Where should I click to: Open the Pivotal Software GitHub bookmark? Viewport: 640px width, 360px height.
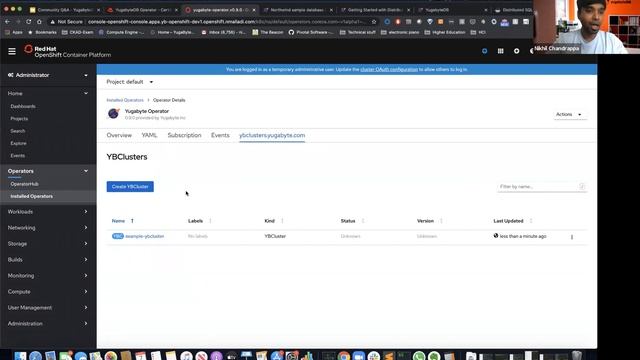[x=310, y=32]
